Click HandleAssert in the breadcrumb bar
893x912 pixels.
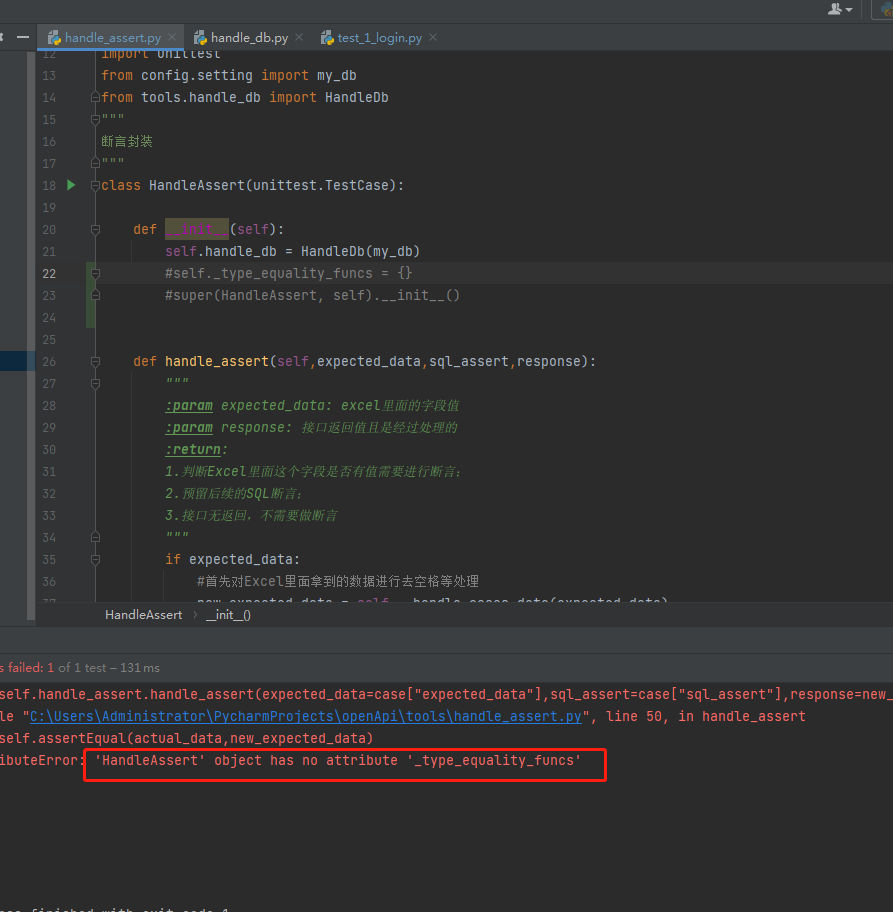pos(143,615)
